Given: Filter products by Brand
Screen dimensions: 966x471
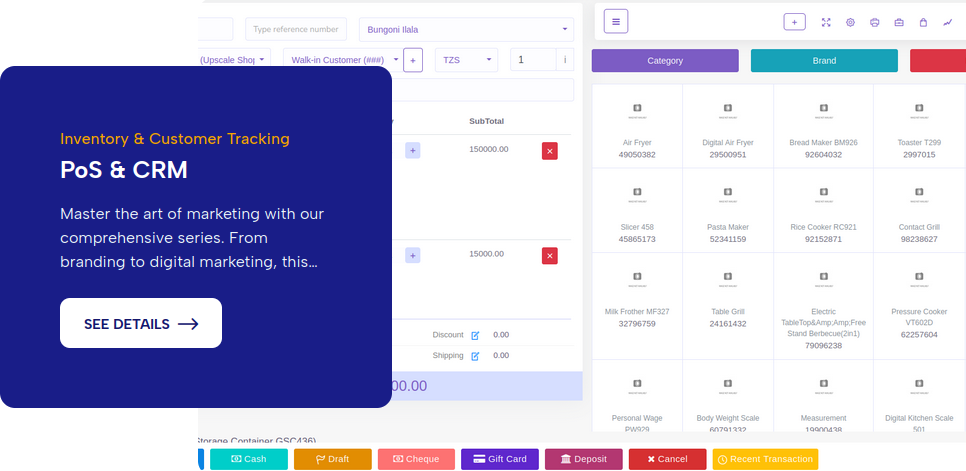Looking at the screenshot, I should (x=824, y=61).
